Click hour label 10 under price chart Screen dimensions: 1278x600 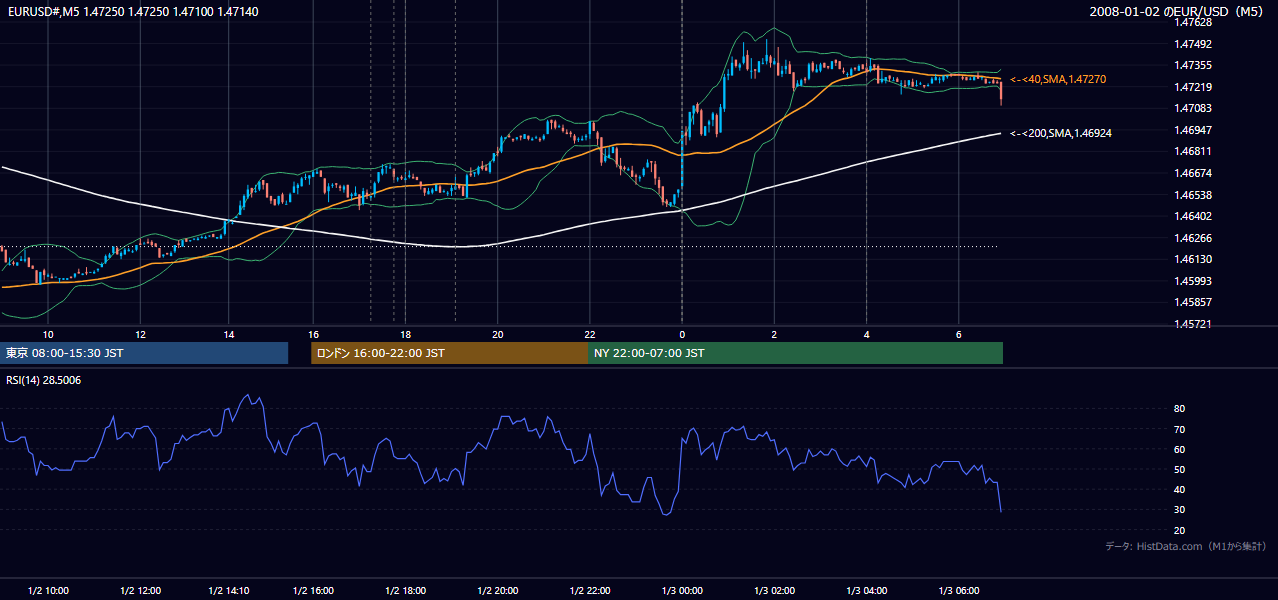tap(48, 334)
